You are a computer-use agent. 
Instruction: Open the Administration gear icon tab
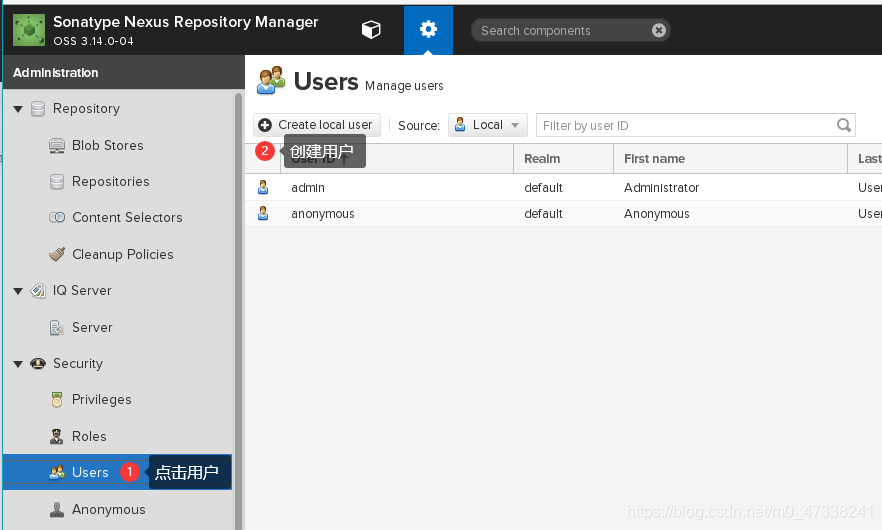pyautogui.click(x=428, y=30)
